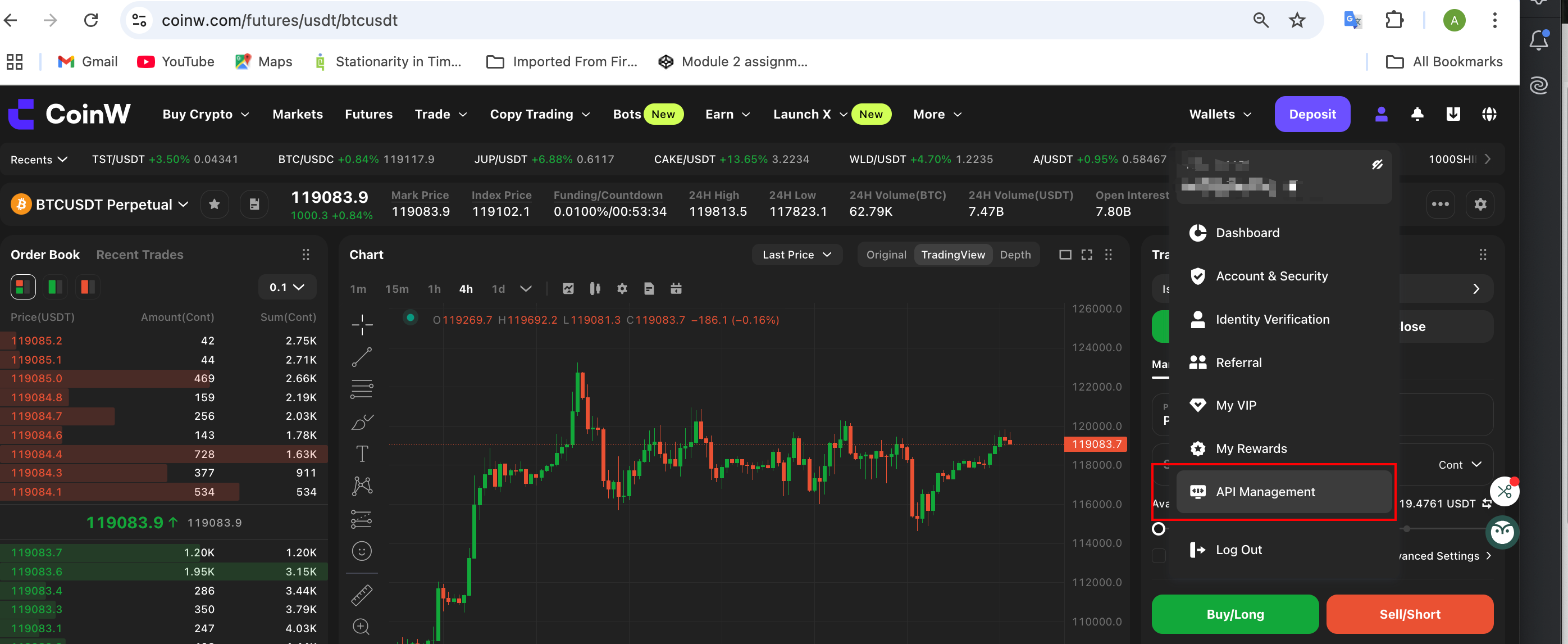Viewport: 1568px width, 644px height.
Task: Open the language globe icon
Action: tap(1489, 114)
